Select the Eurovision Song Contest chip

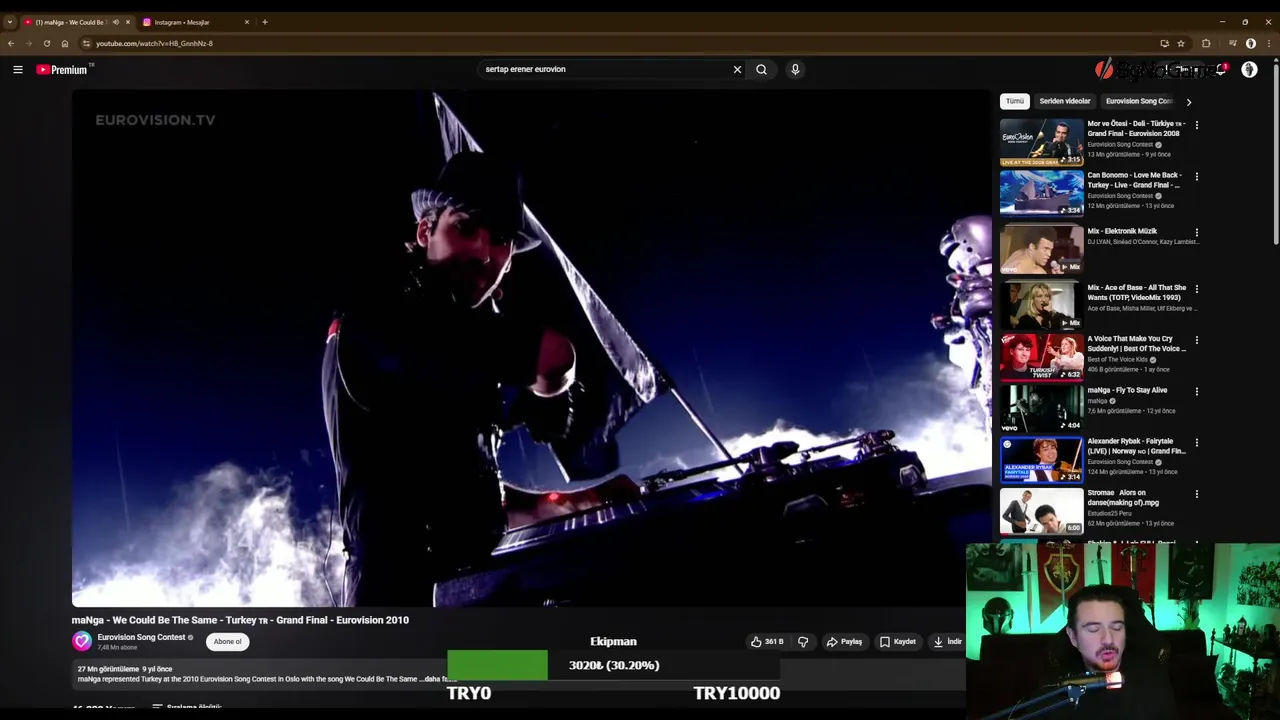[x=1138, y=101]
